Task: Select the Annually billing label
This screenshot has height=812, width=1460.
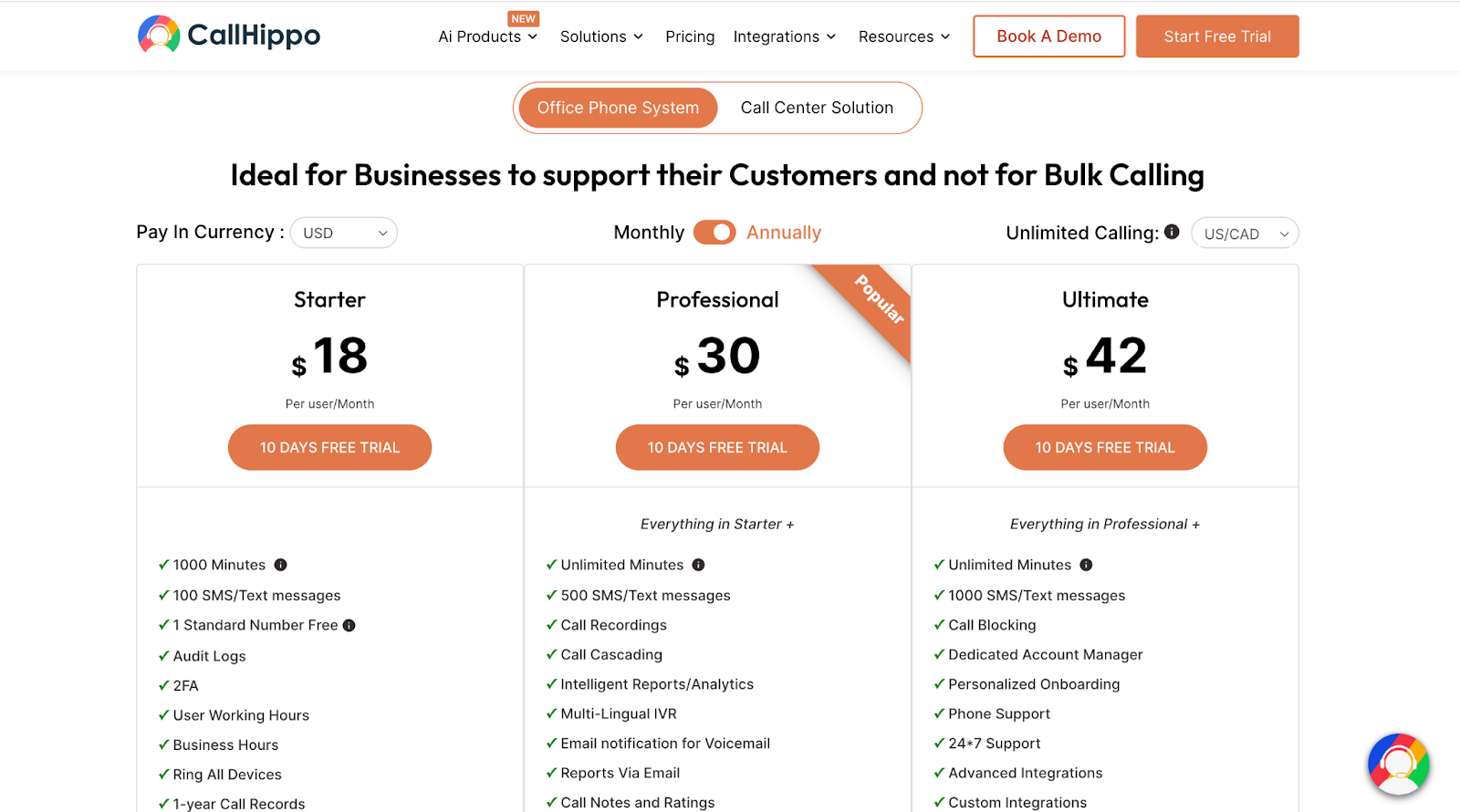Action: 784,233
